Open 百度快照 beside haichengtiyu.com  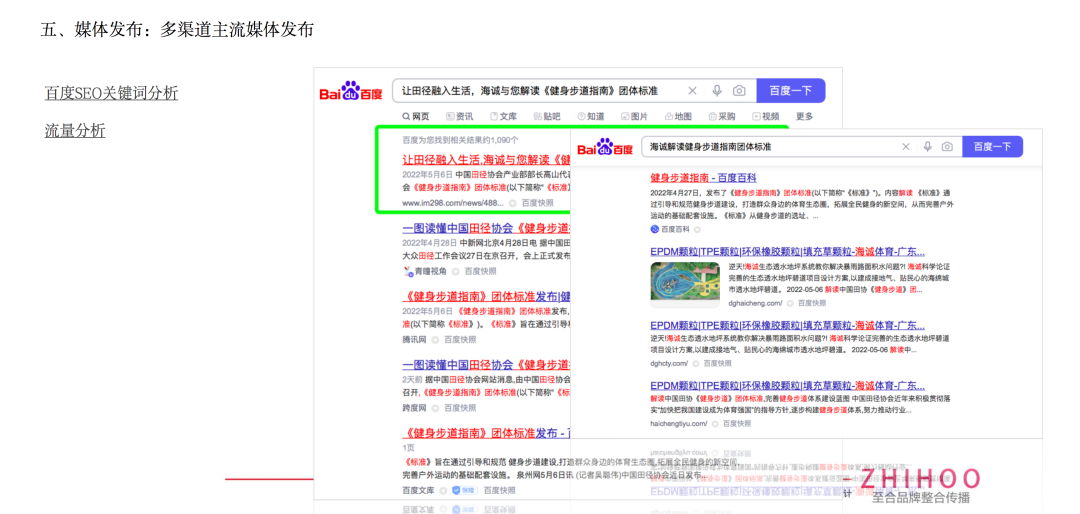pyautogui.click(x=736, y=424)
